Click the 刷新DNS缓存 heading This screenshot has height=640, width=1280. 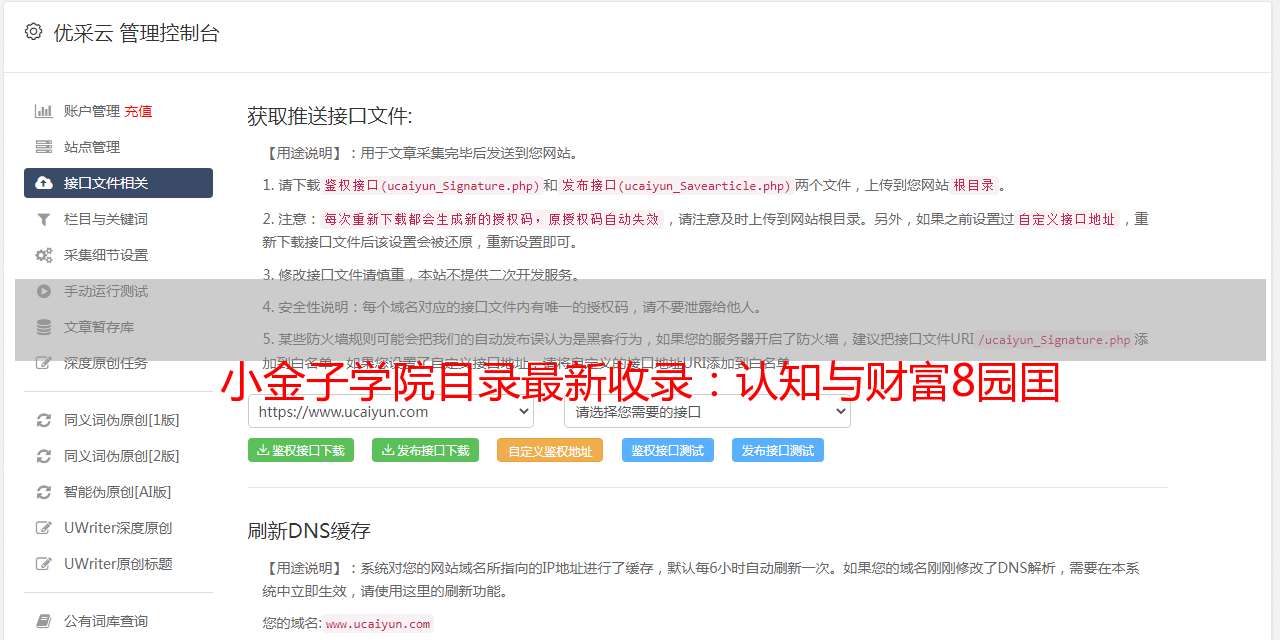309,530
